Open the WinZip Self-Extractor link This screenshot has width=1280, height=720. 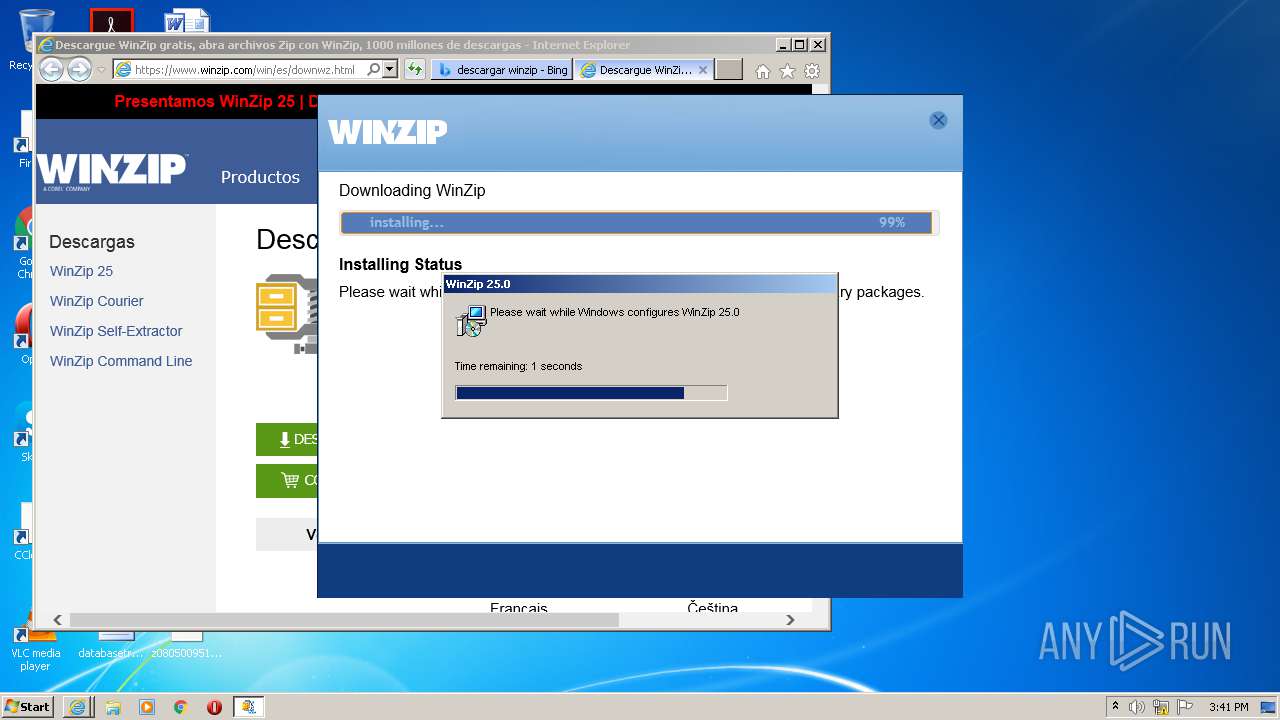116,331
